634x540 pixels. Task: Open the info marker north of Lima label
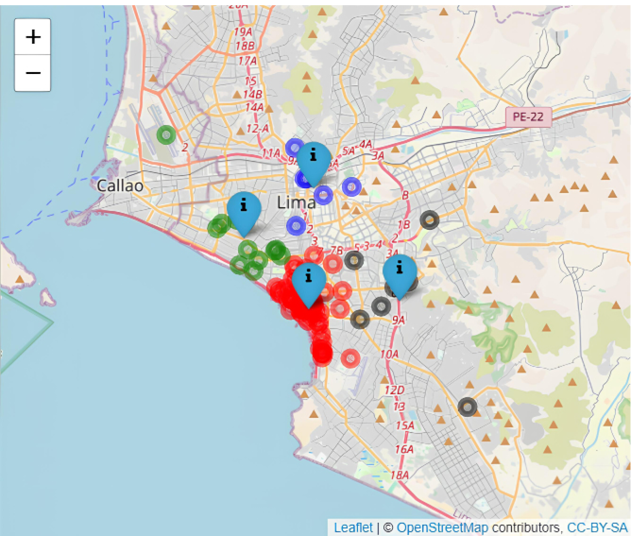(314, 161)
